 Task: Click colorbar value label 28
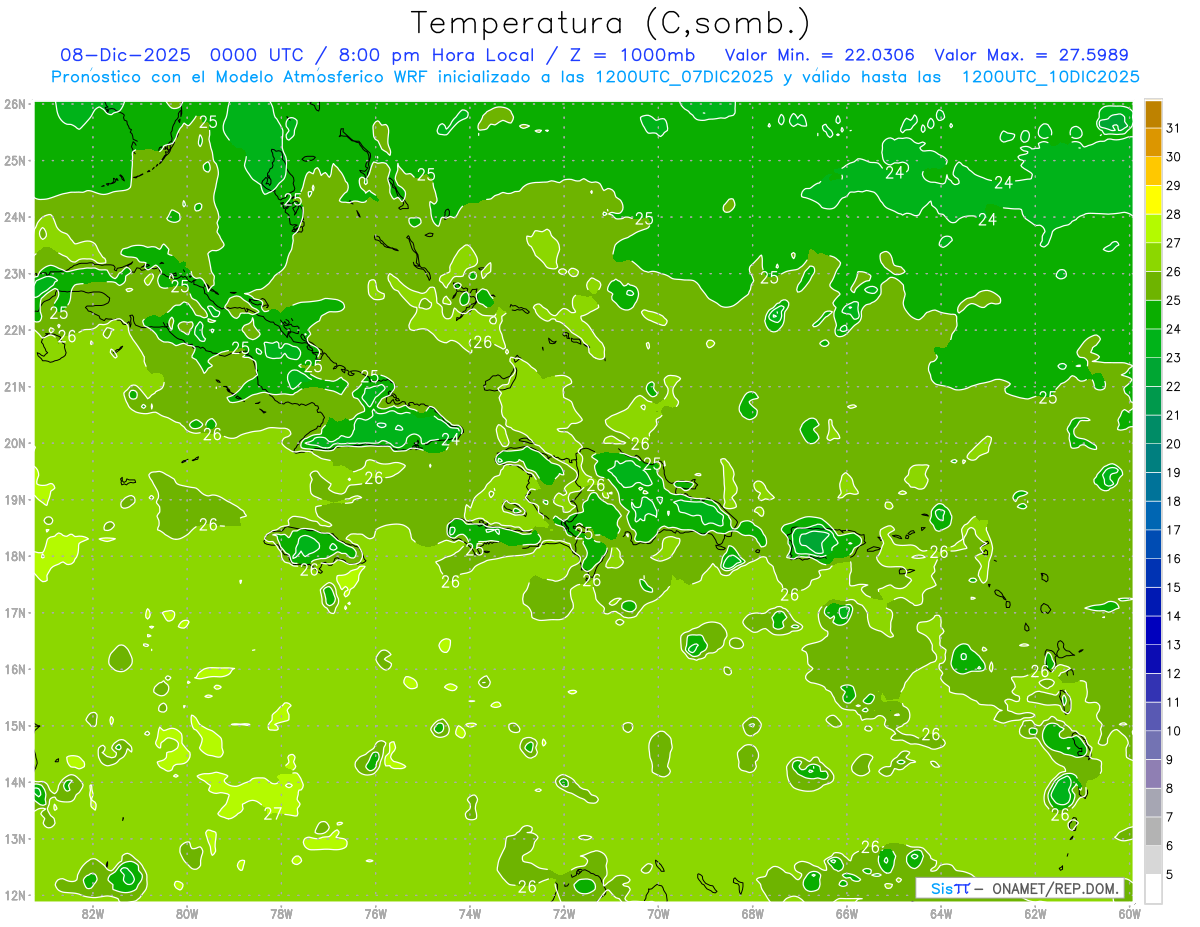1173,214
